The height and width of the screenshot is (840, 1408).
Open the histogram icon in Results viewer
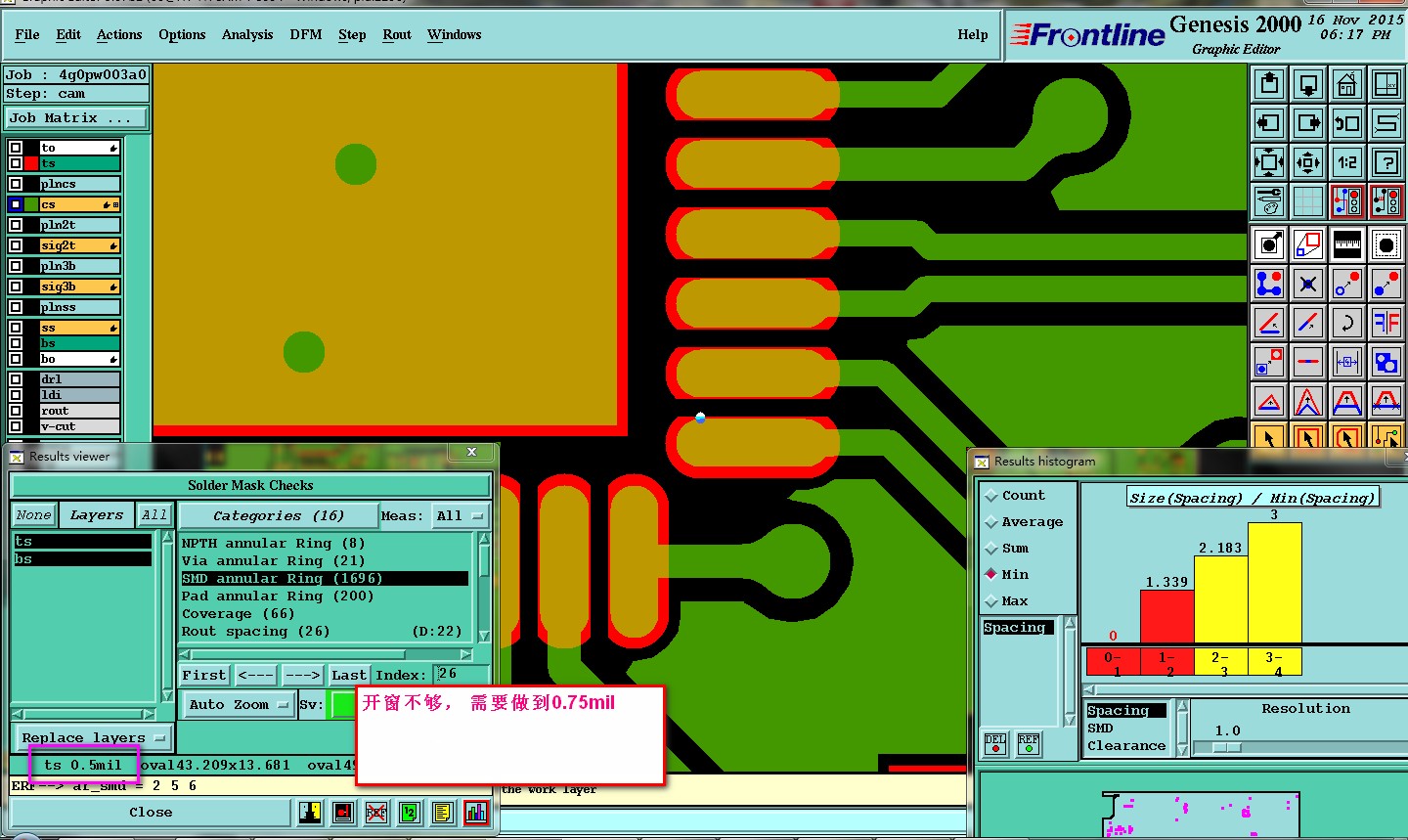pyautogui.click(x=476, y=813)
